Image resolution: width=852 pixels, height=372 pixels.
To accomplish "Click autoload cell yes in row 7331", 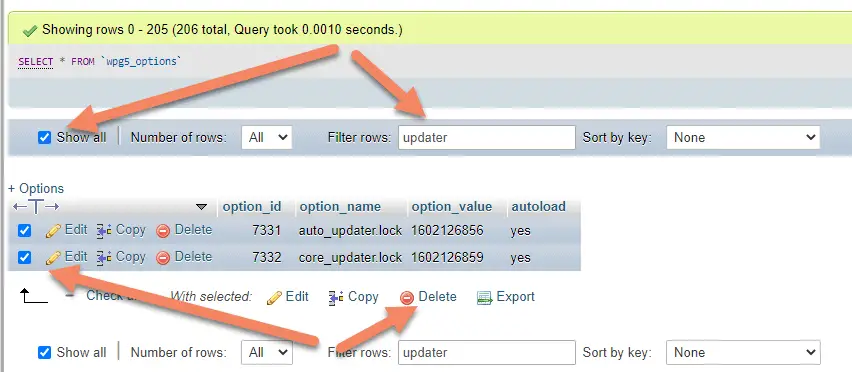I will [x=521, y=231].
